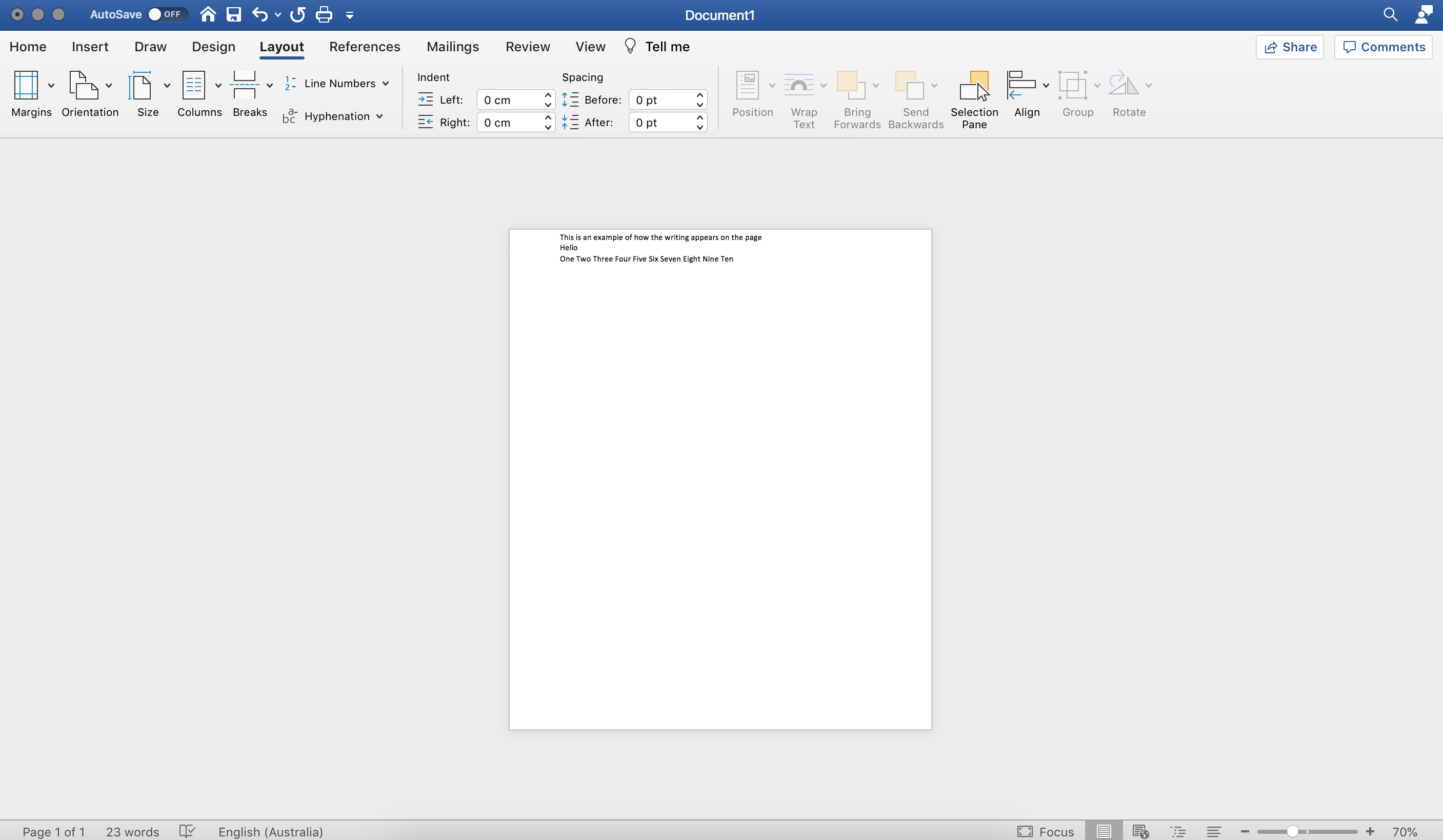Open the Design tab
Screen dimensions: 1443x840
(x=213, y=46)
